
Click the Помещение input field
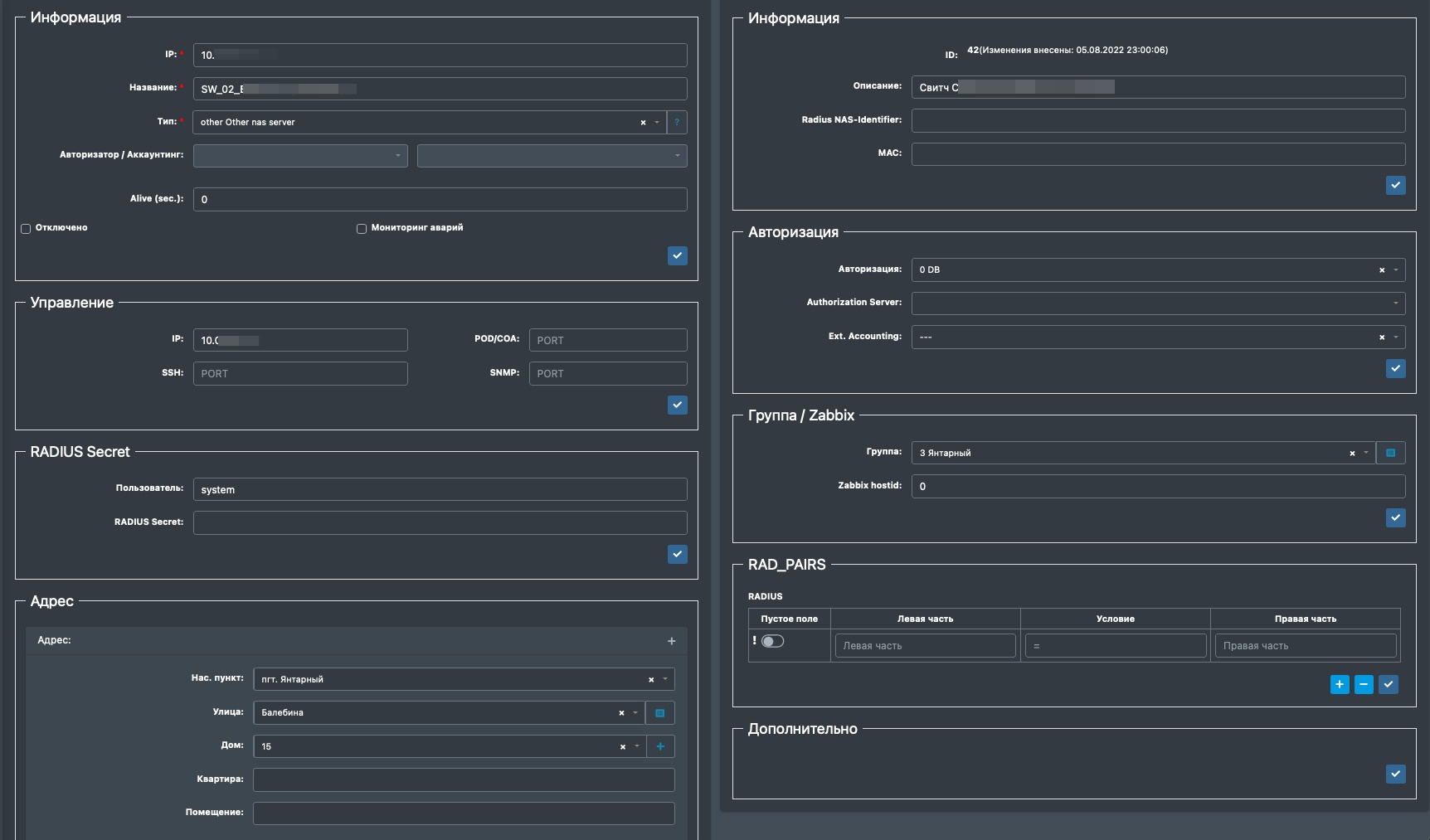point(464,813)
